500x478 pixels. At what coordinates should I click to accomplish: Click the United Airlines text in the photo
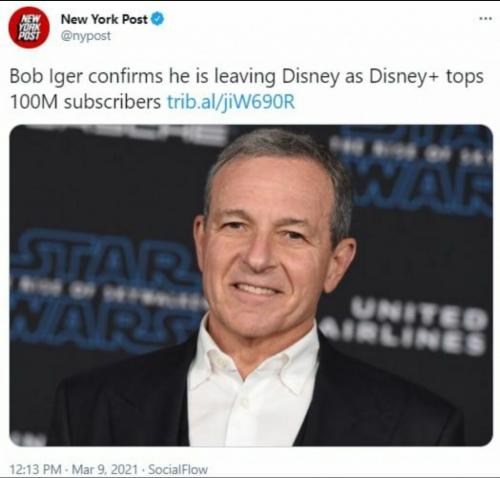coord(405,325)
